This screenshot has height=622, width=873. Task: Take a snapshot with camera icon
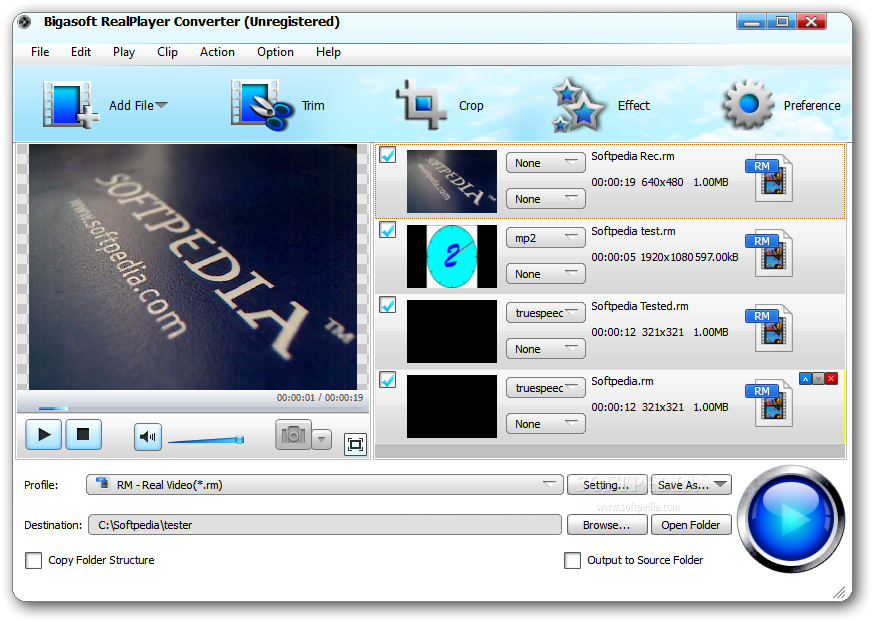(293, 435)
